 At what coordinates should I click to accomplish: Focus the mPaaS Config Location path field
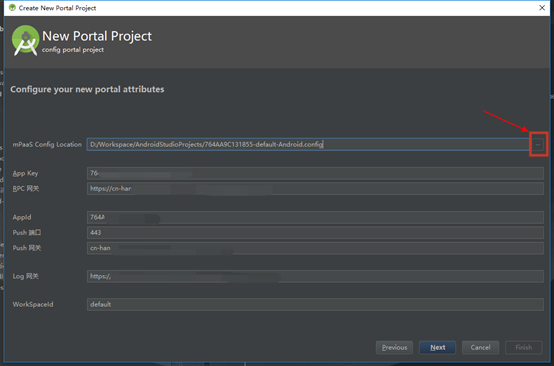coord(309,144)
